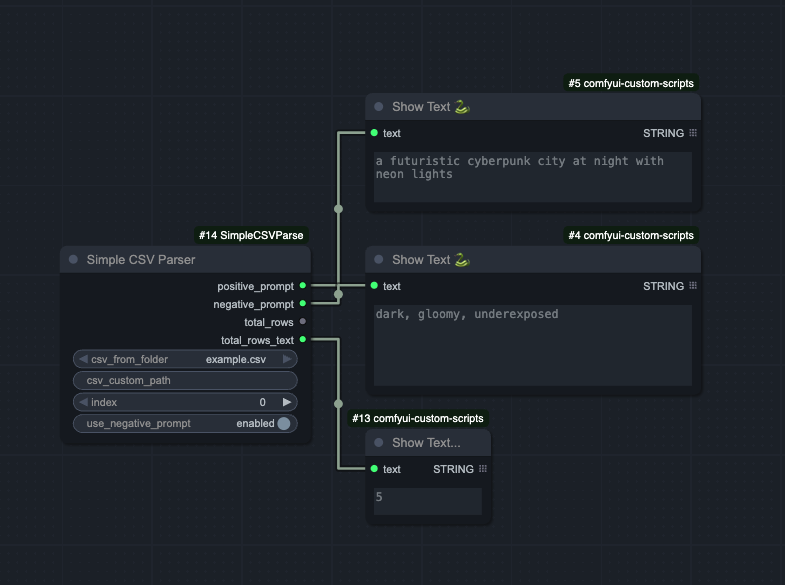Click text input slot of node #4

pyautogui.click(x=374, y=286)
